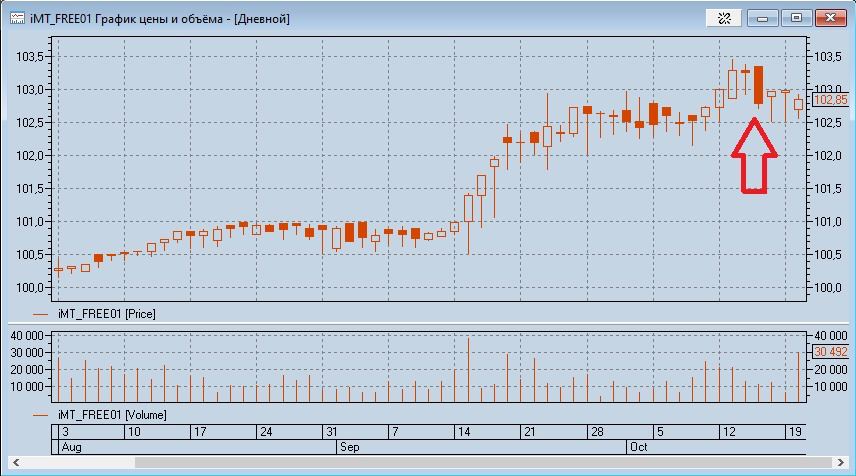Viewport: 856px width, 476px height.
Task: Click date label 5 on time axis
Action: (x=660, y=432)
